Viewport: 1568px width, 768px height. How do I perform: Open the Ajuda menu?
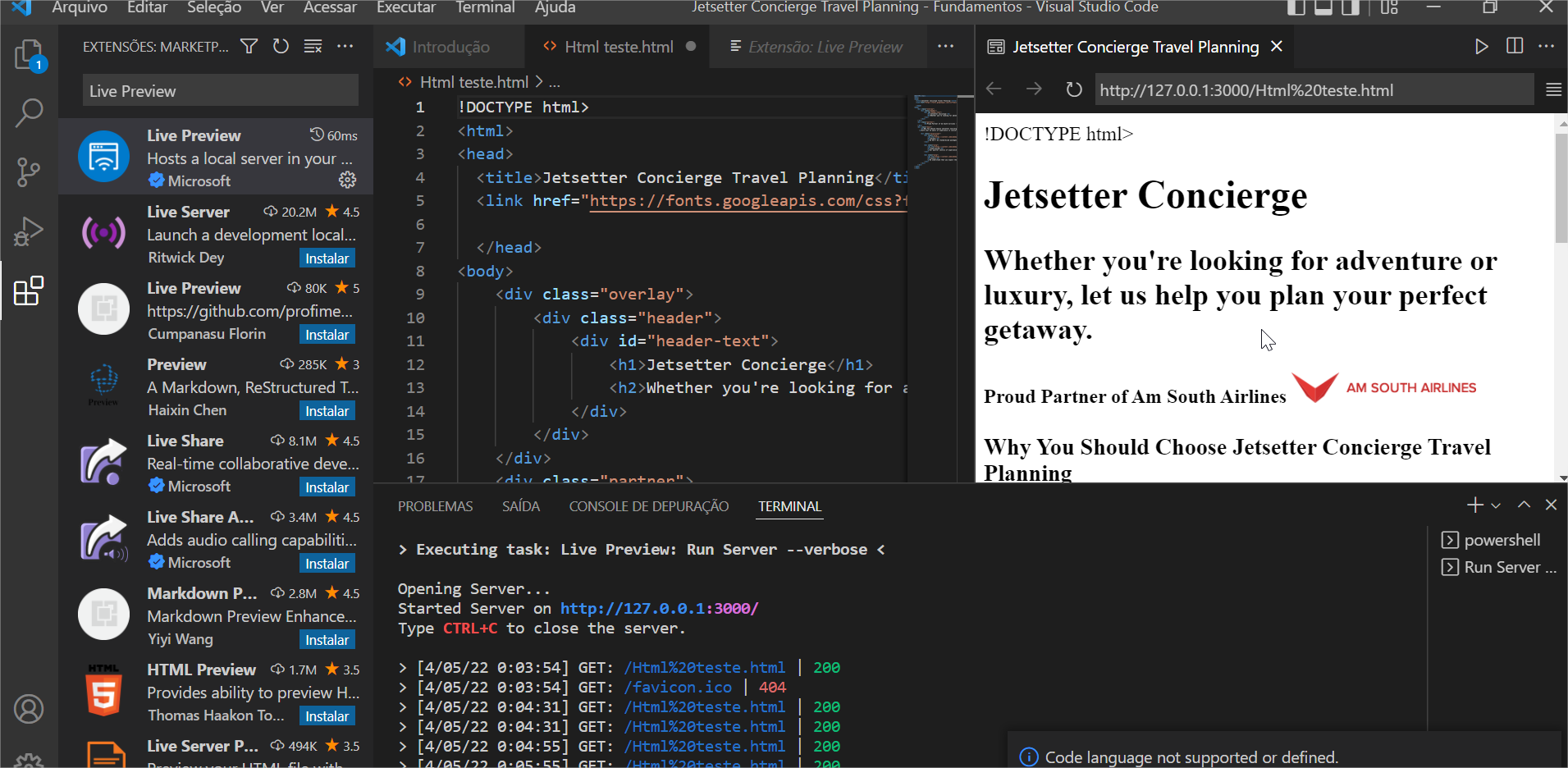[555, 7]
